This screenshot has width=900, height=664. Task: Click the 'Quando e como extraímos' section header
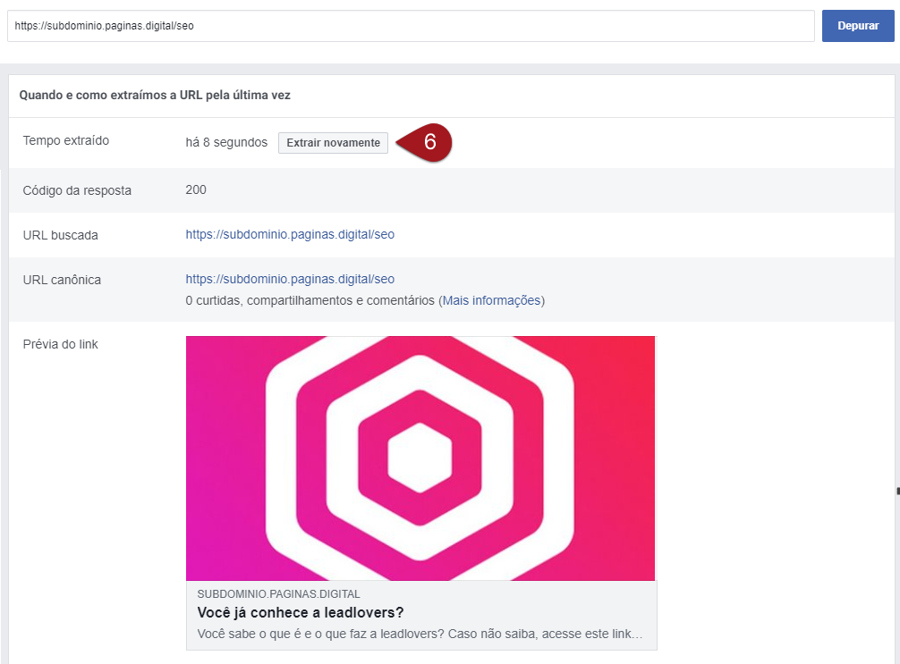click(x=155, y=96)
